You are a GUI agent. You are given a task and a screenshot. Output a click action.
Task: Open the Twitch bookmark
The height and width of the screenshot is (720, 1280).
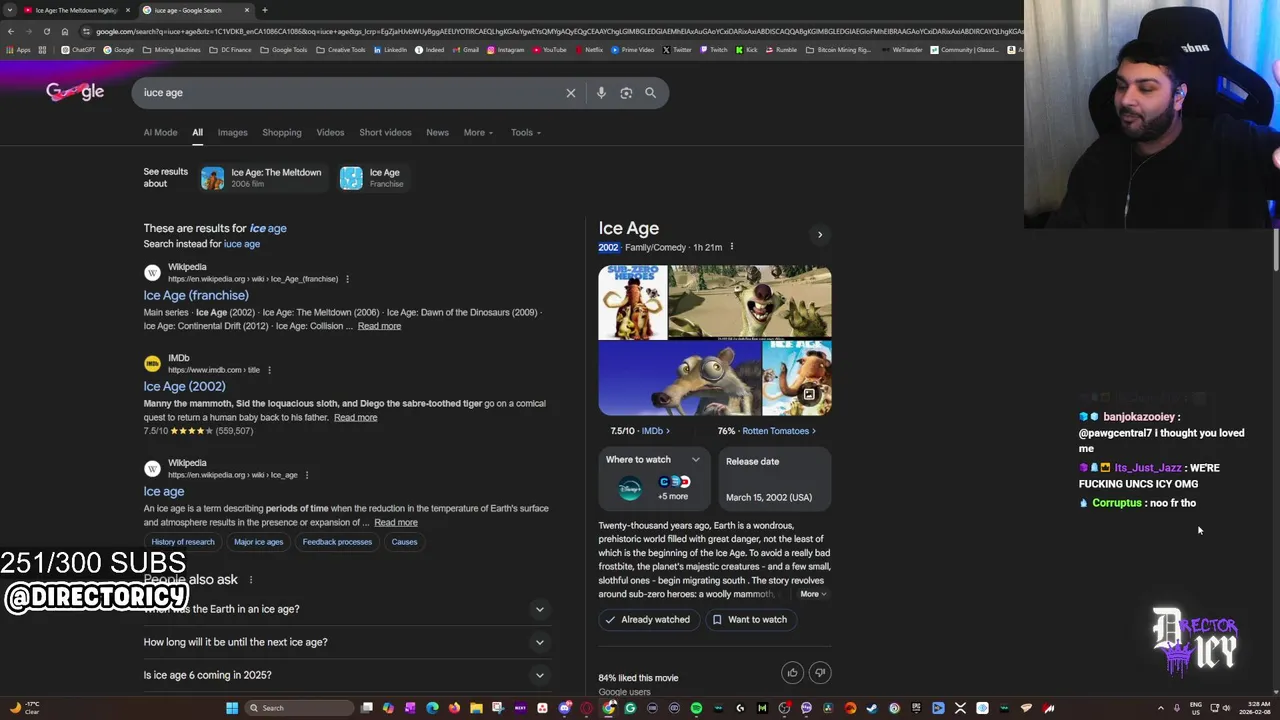tap(714, 50)
